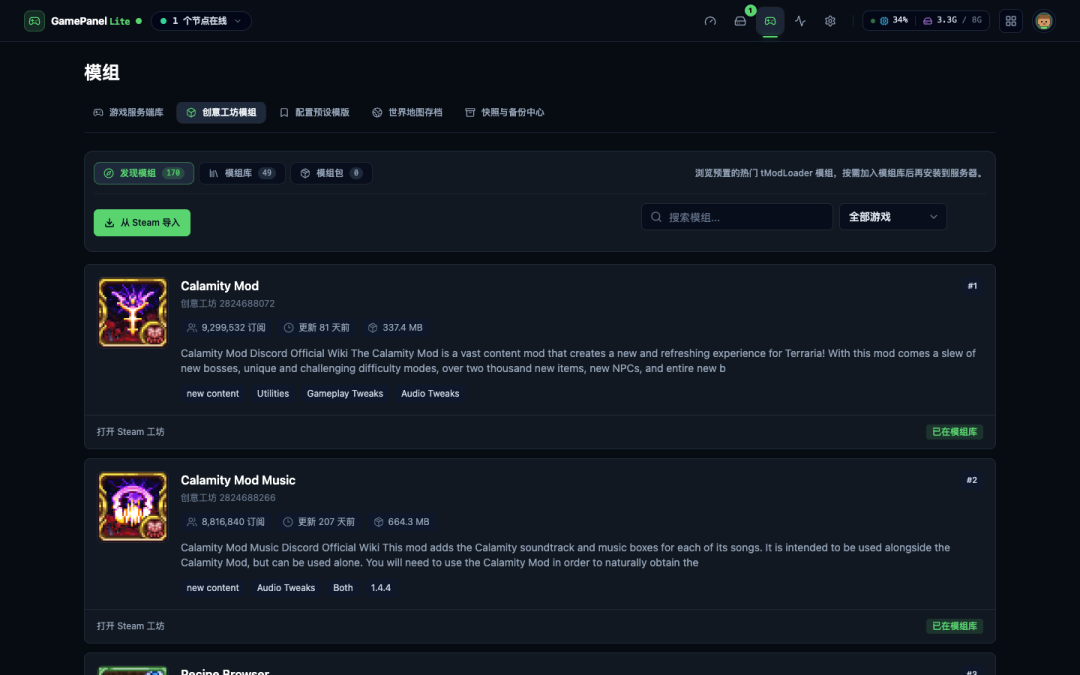The height and width of the screenshot is (675, 1080).
Task: Open settings via the gear icon
Action: coord(830,21)
